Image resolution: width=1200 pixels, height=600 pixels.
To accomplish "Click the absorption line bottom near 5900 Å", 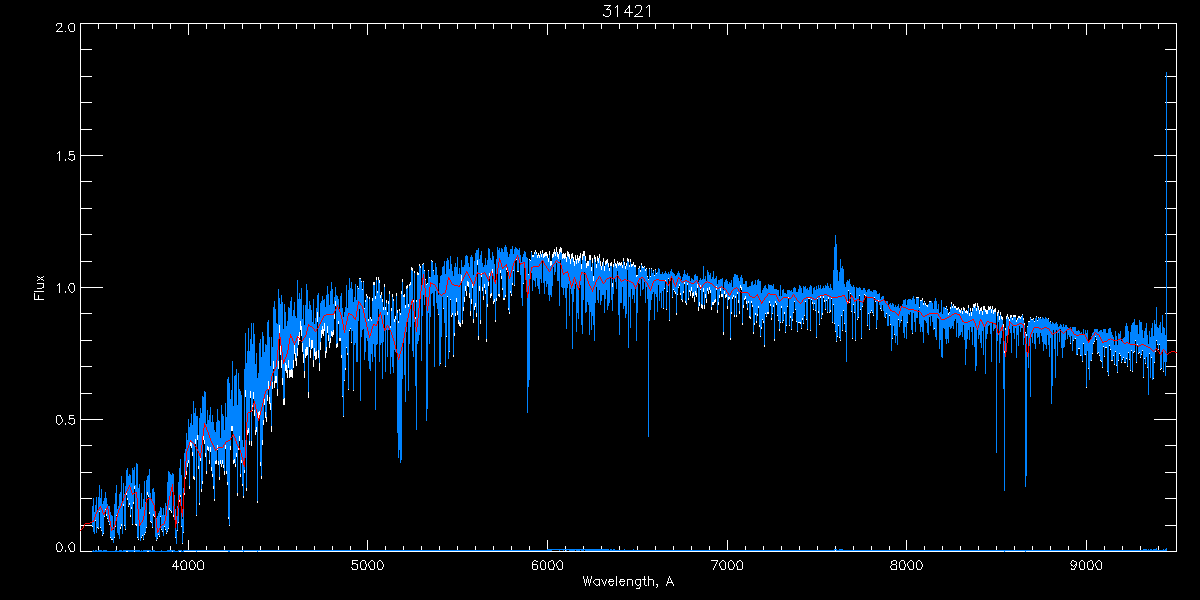I will click(528, 410).
